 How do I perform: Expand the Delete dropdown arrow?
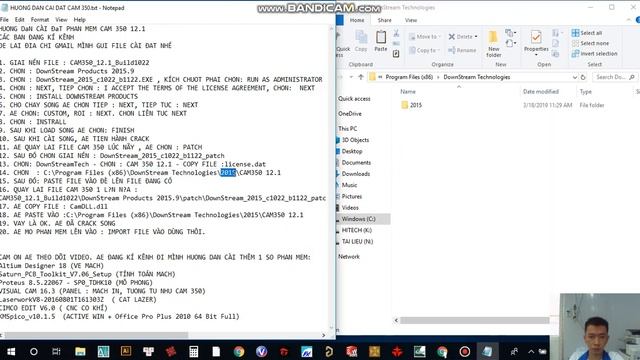click(476, 37)
